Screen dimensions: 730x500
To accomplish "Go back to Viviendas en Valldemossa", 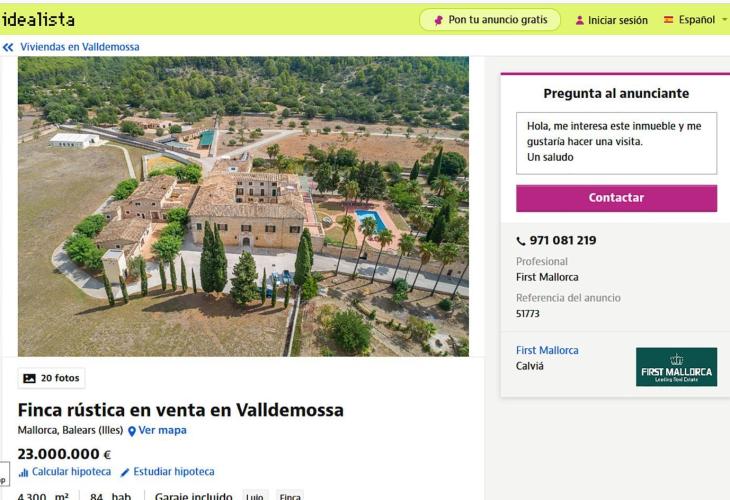I will pos(80,47).
